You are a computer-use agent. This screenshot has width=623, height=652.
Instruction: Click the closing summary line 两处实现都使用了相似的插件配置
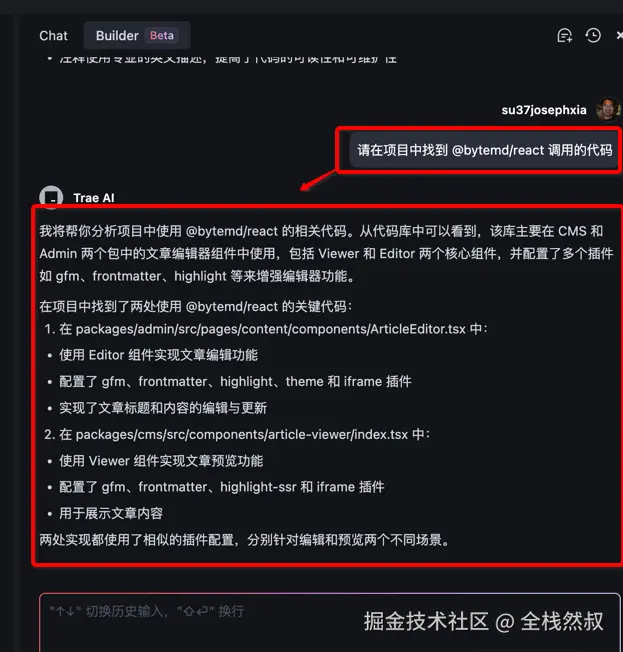245,540
